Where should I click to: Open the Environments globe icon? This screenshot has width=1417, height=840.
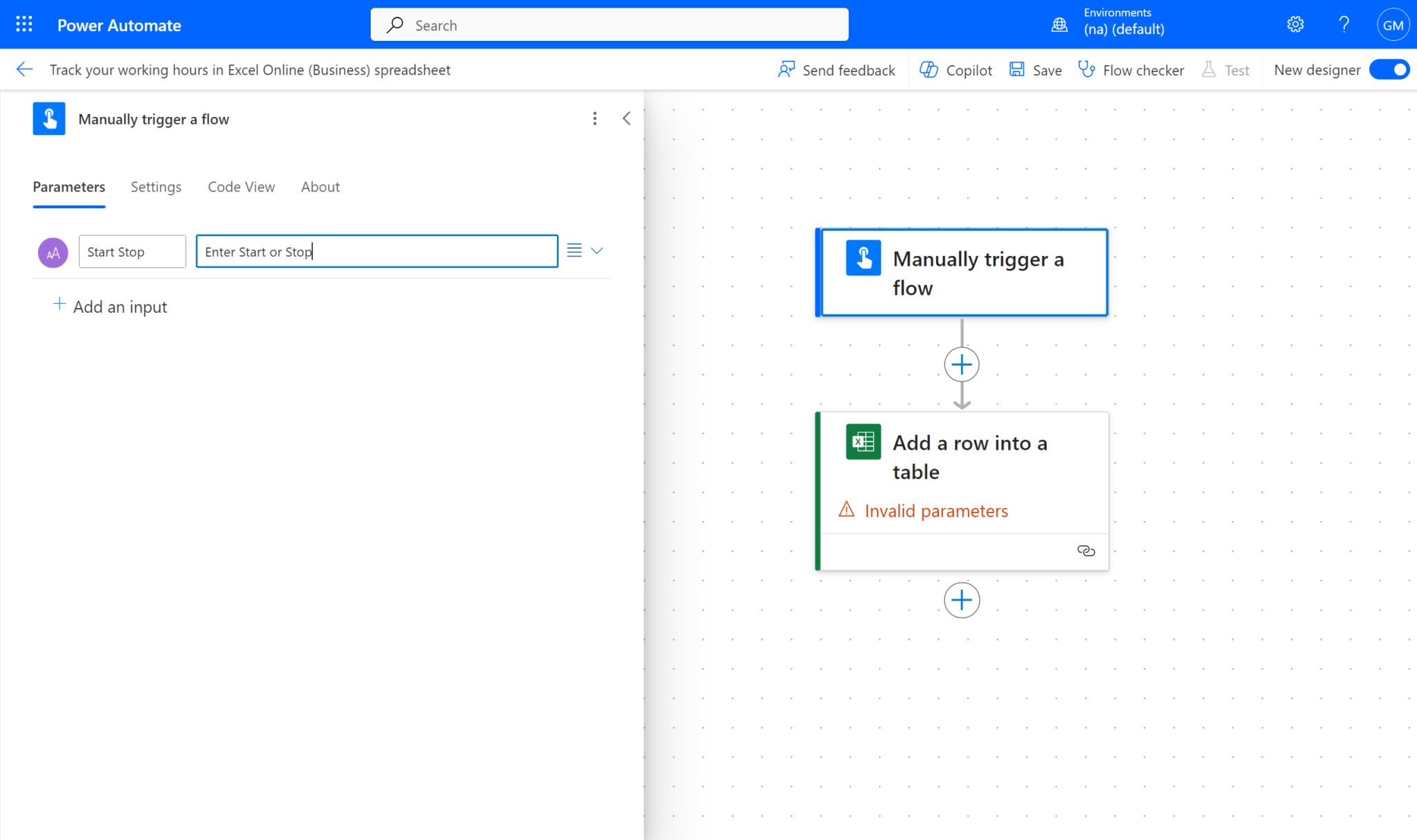tap(1059, 25)
